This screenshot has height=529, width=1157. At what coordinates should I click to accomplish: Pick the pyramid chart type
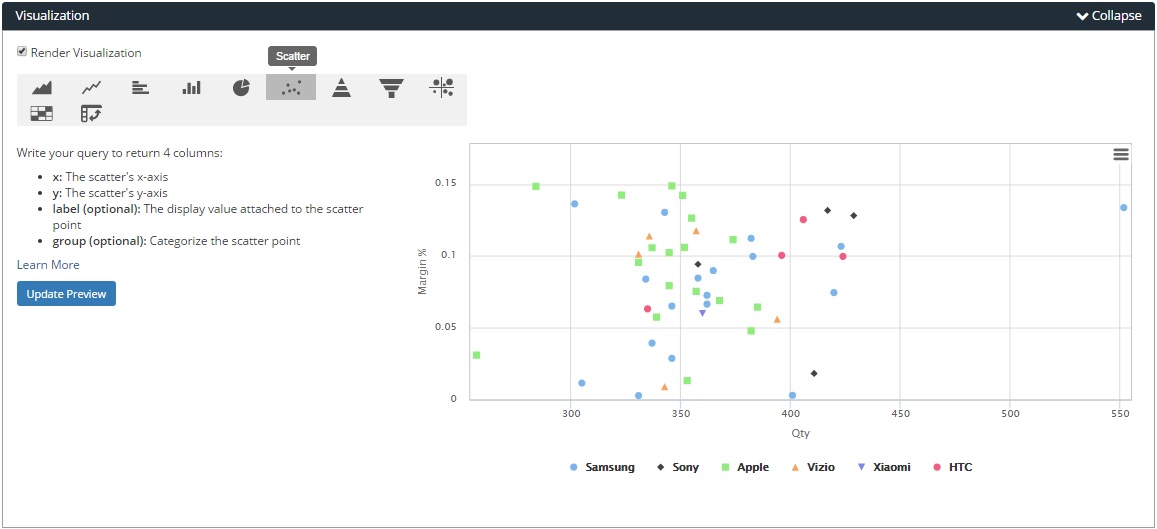[342, 88]
